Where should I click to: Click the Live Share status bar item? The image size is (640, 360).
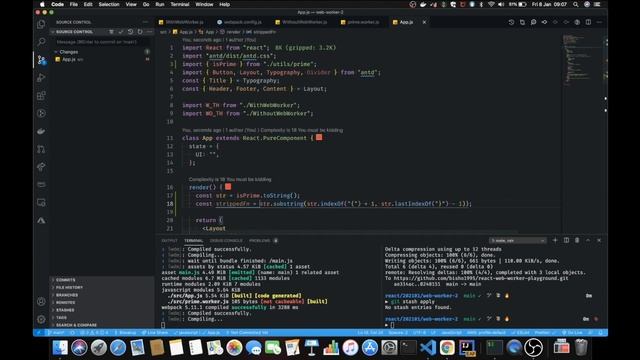point(154,333)
